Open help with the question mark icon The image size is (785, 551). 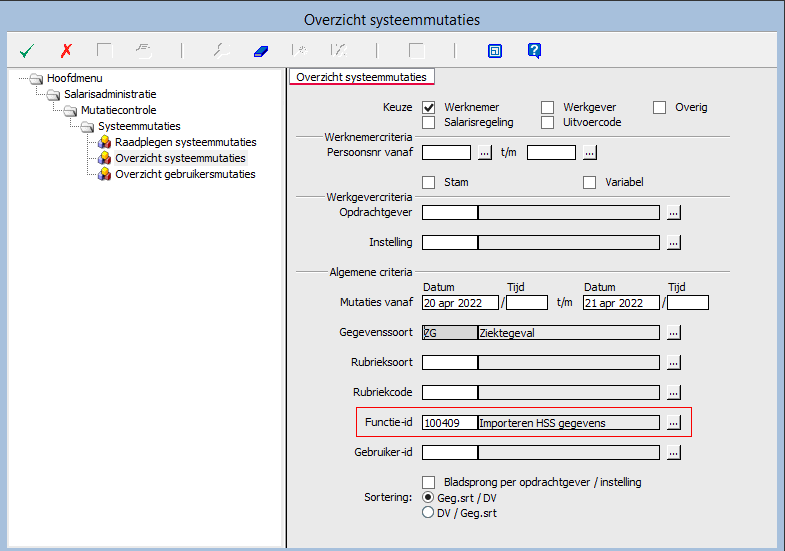[534, 50]
